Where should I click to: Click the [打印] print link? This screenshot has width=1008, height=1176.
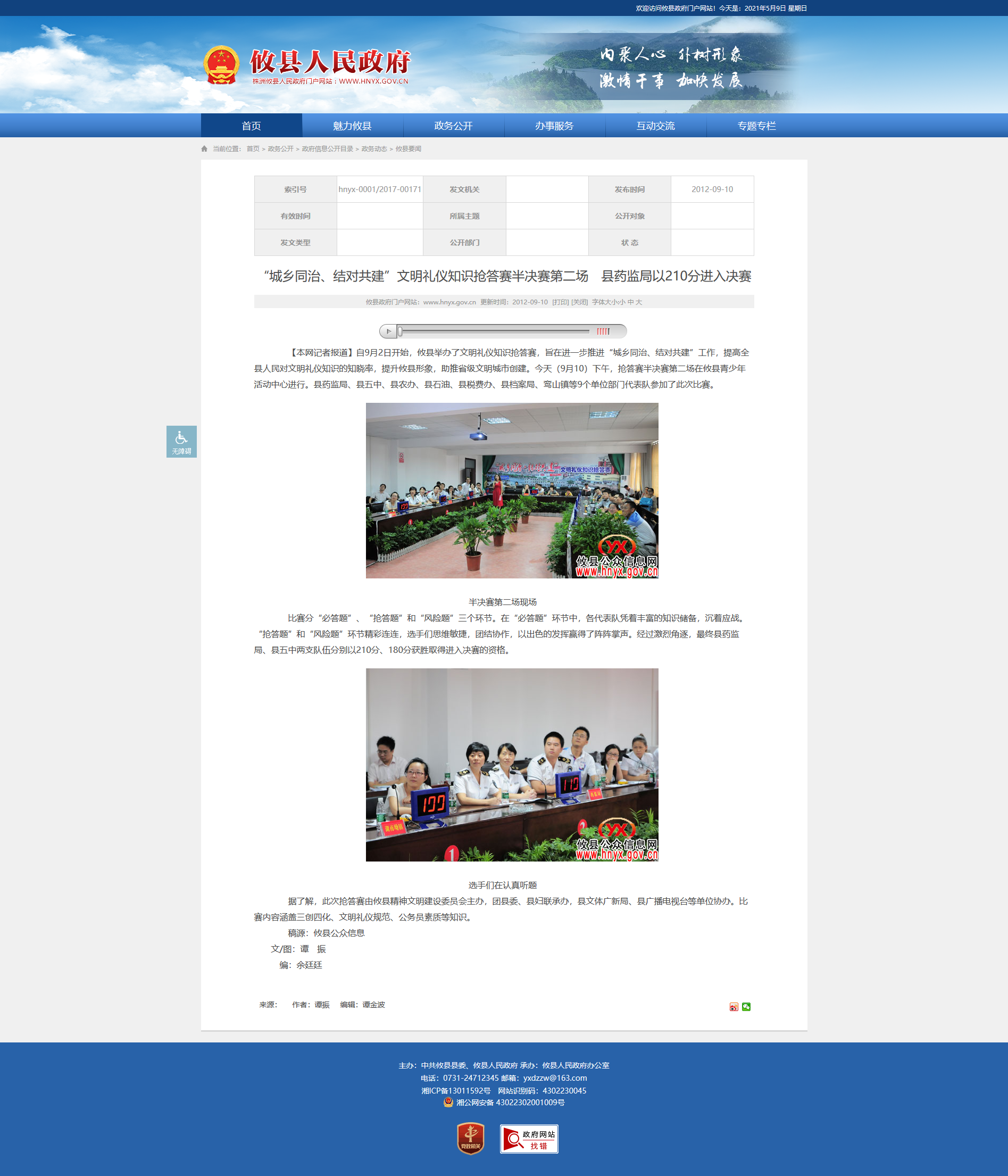[561, 302]
